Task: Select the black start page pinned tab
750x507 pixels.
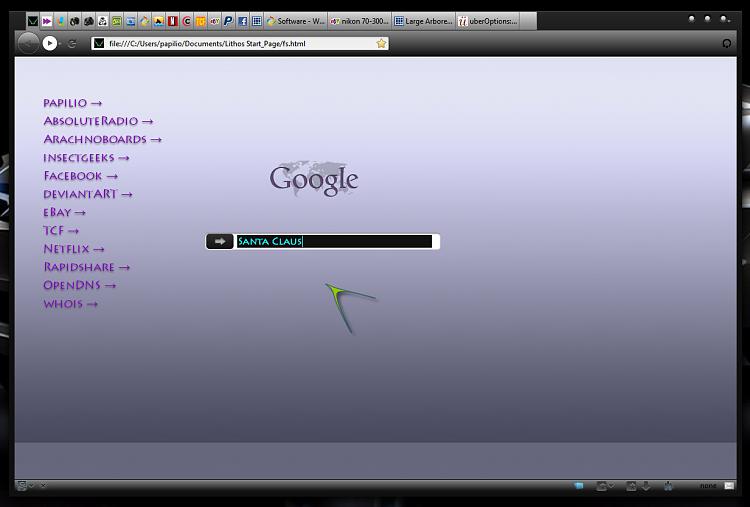Action: [x=33, y=21]
